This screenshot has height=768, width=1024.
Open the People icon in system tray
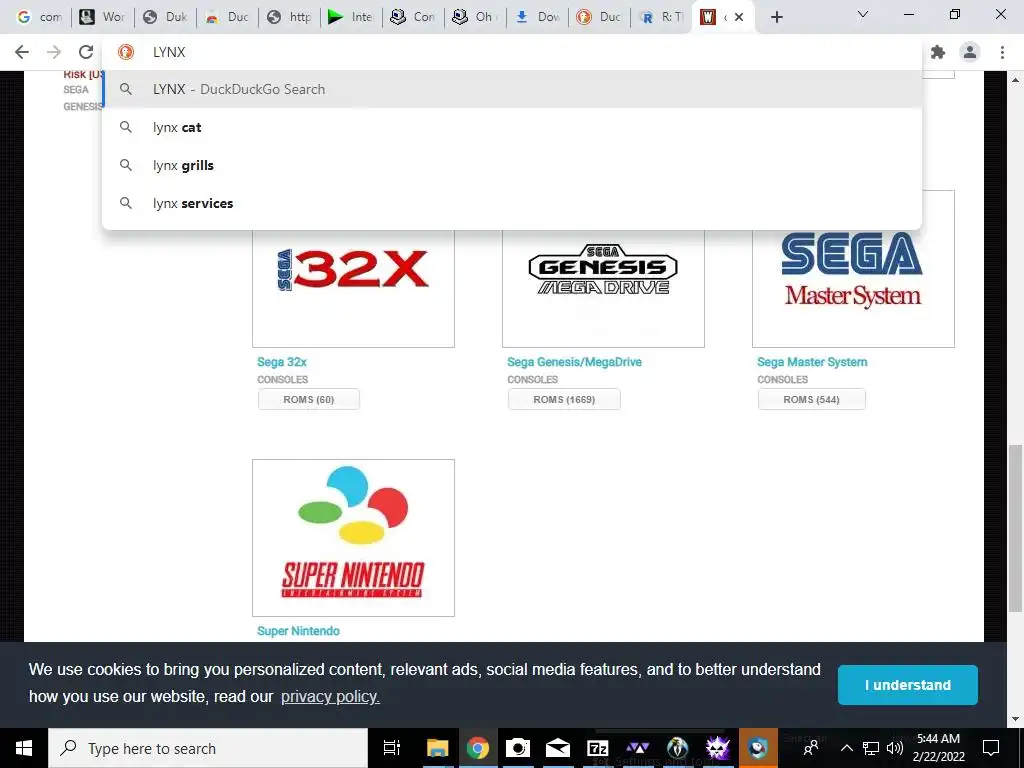(x=811, y=748)
